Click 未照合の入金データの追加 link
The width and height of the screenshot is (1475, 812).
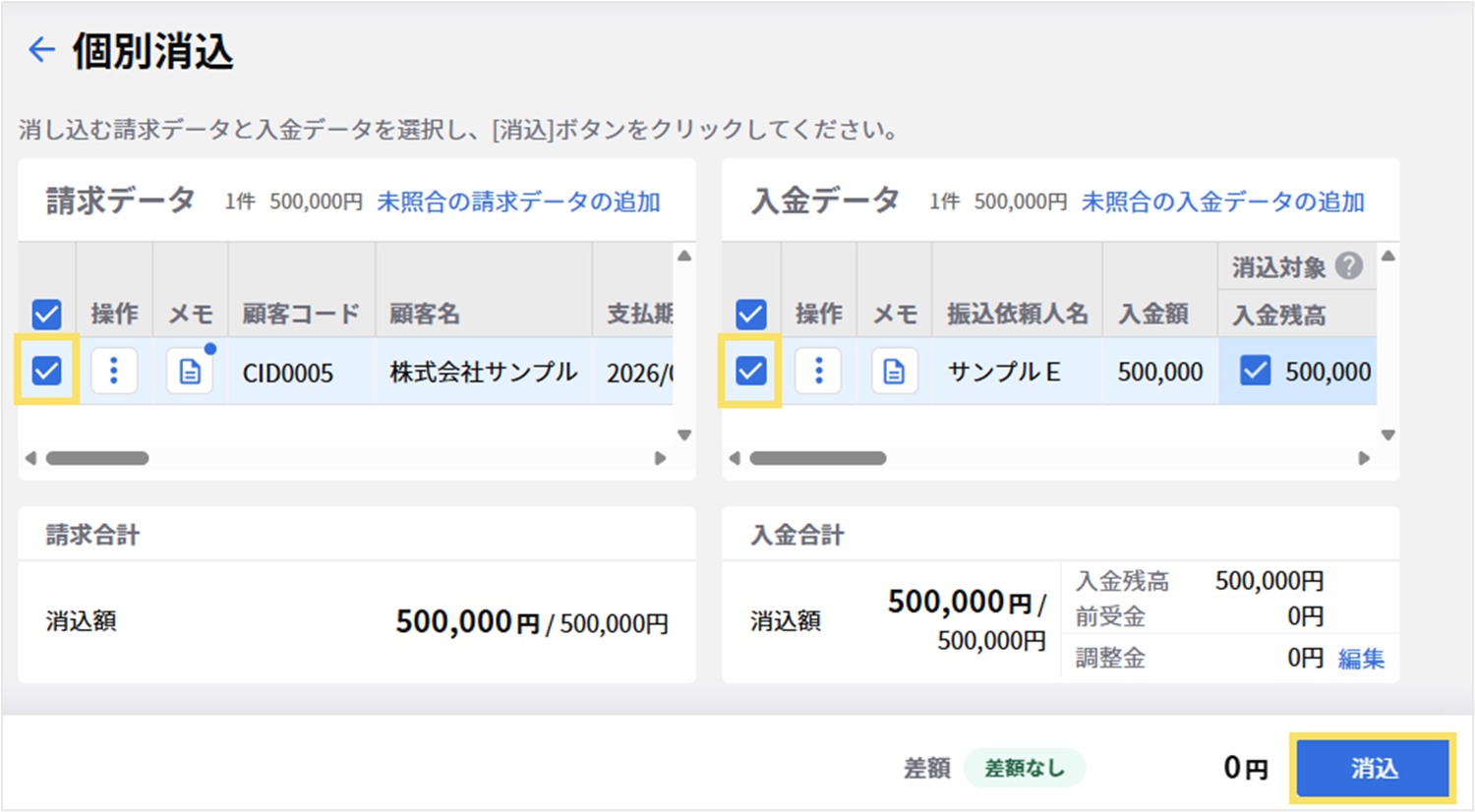(x=1222, y=202)
